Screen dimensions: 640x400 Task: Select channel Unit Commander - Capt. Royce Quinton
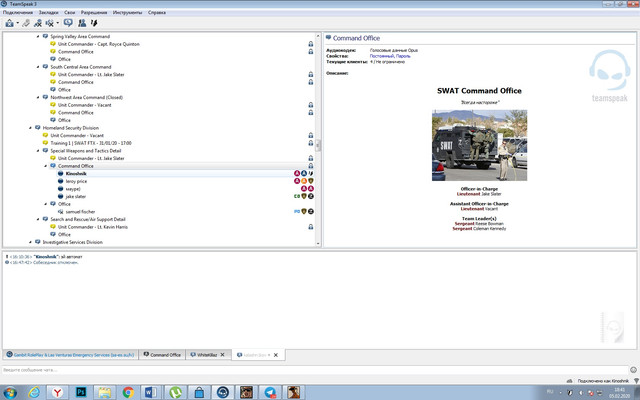(x=98, y=44)
